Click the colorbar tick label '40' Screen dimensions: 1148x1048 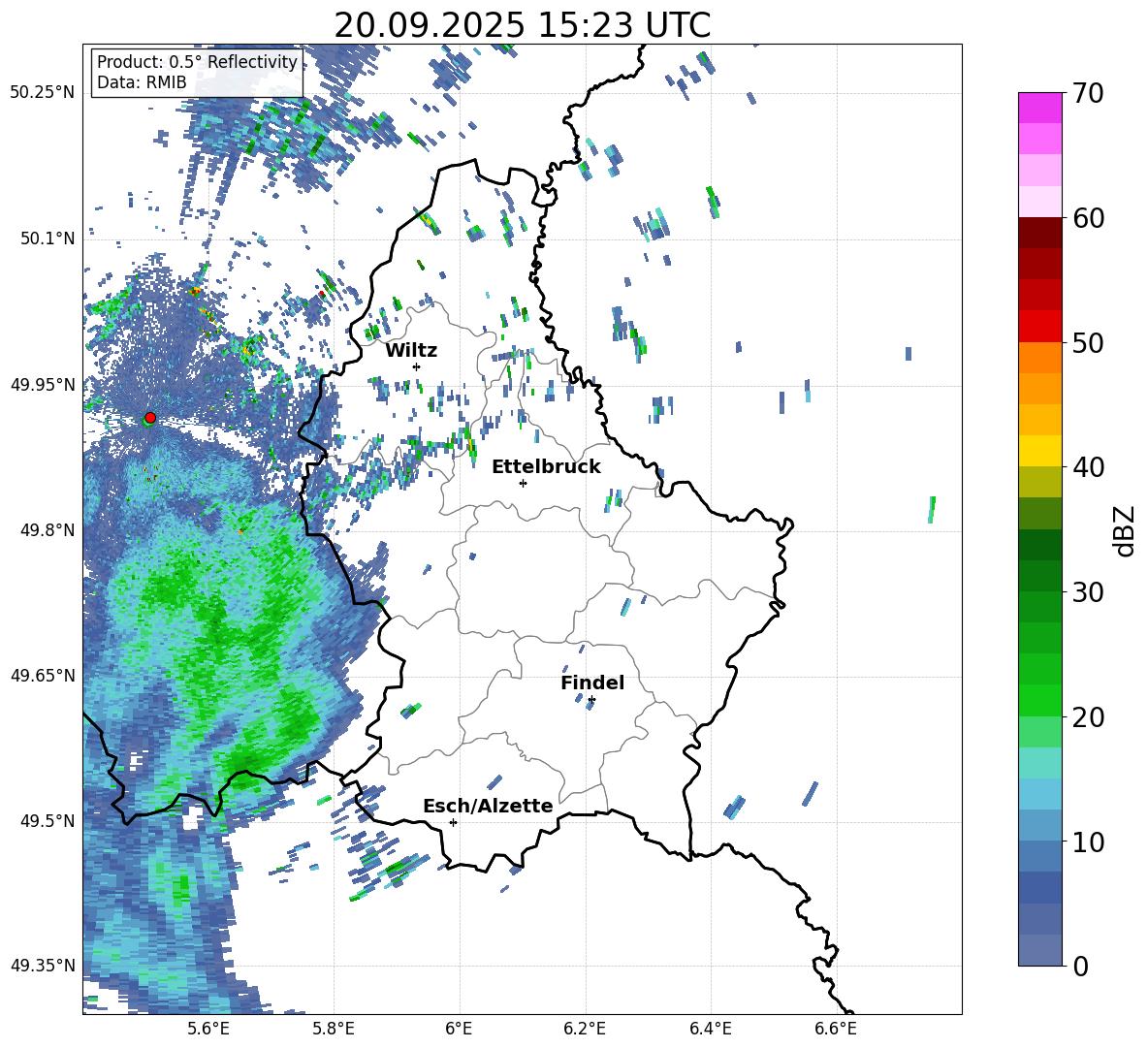(1088, 467)
